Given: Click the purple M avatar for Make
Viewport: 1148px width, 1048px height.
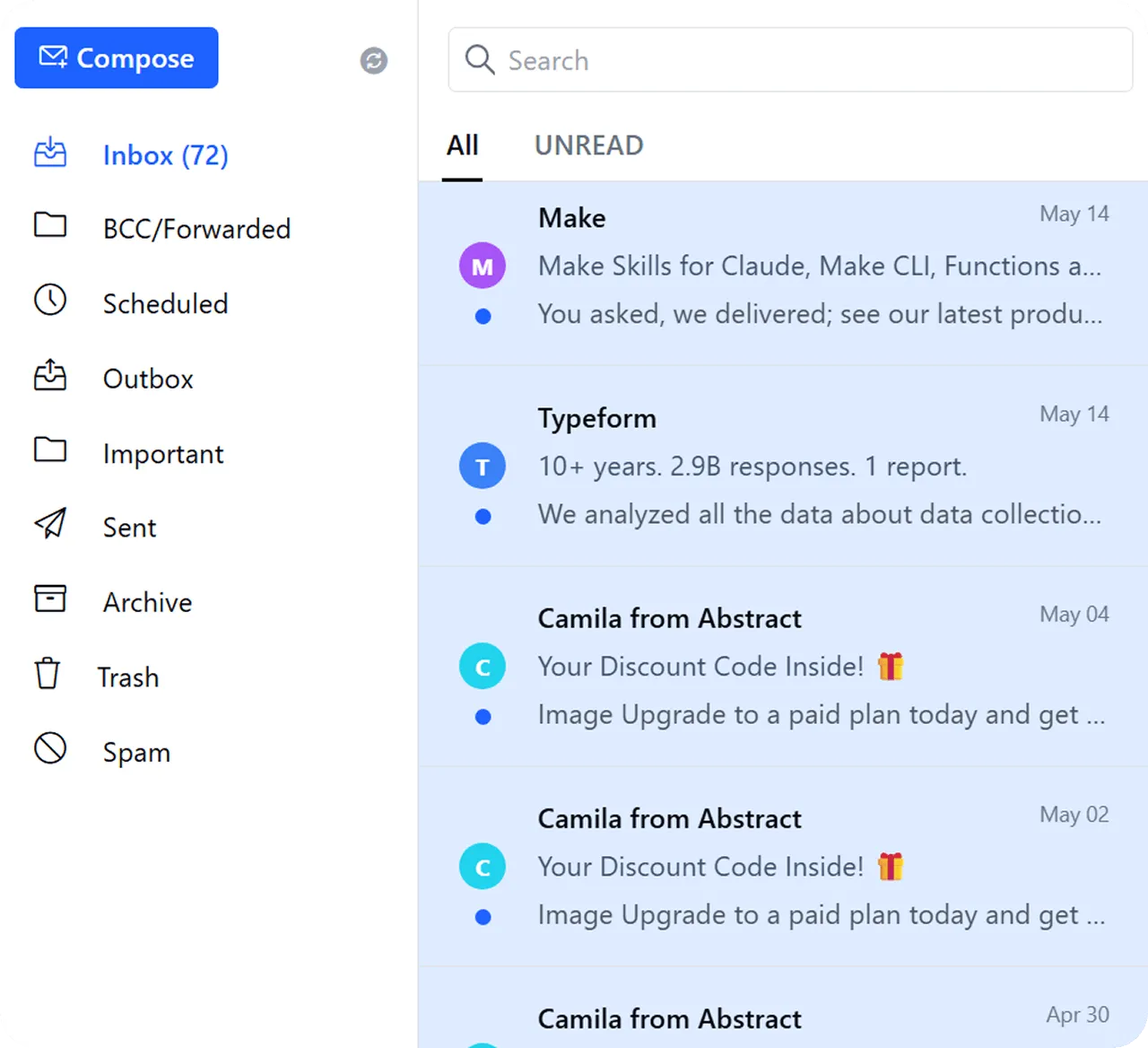Looking at the screenshot, I should (483, 266).
